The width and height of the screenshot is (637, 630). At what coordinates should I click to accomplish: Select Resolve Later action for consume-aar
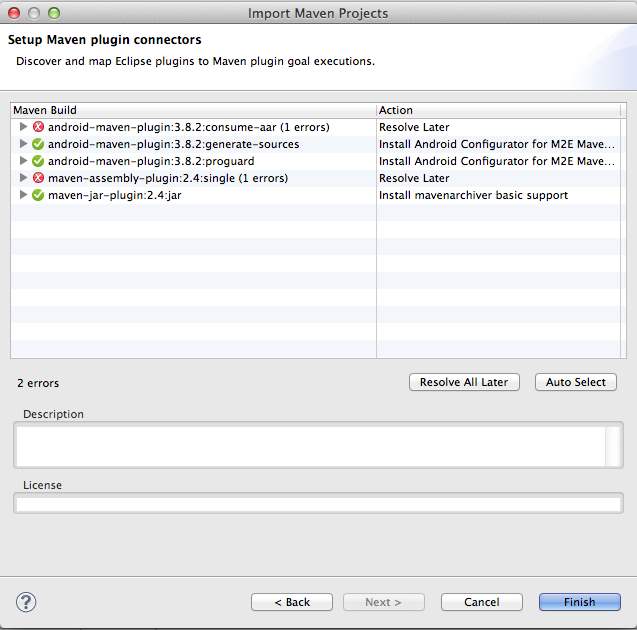[414, 127]
